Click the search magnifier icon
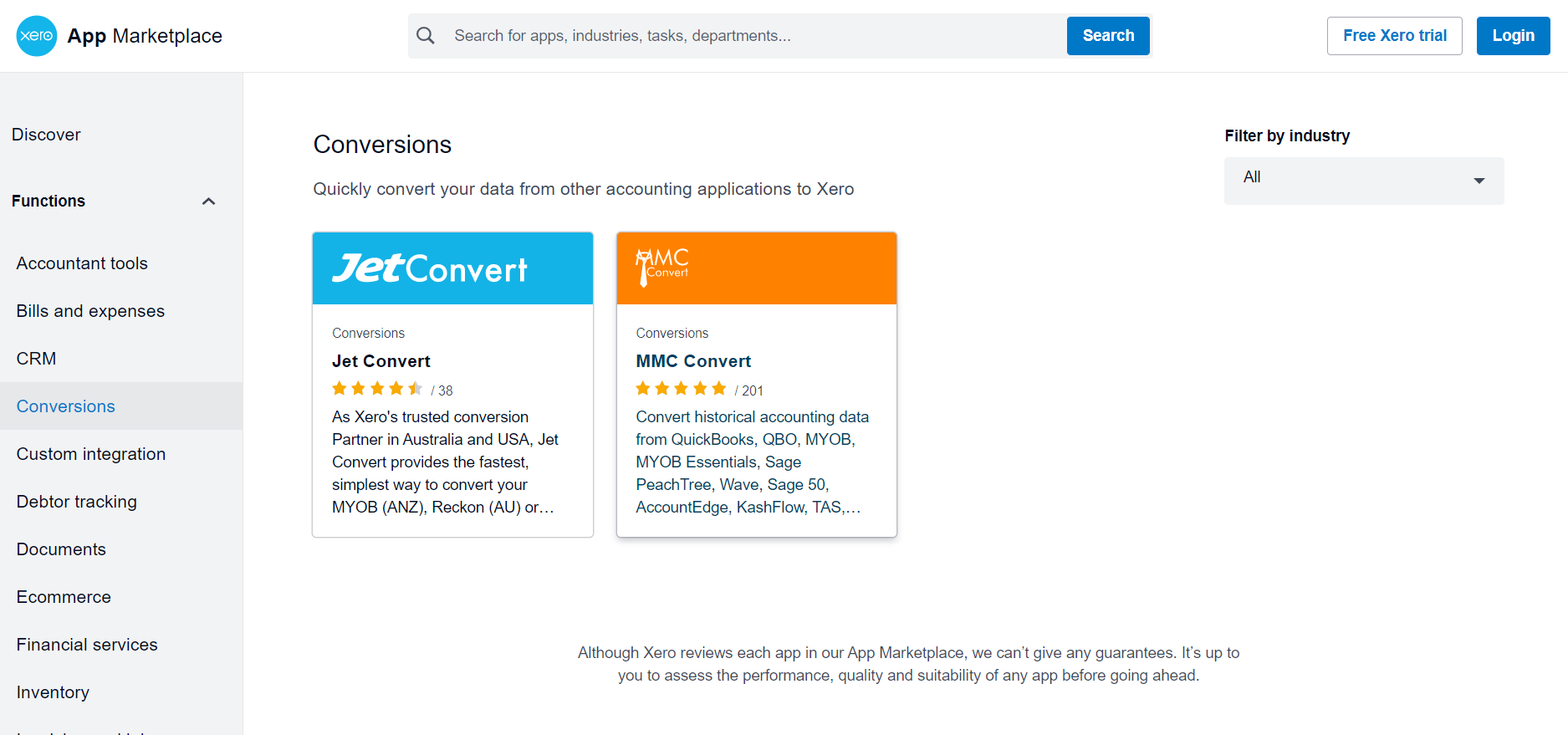Image resolution: width=1568 pixels, height=735 pixels. click(x=426, y=36)
